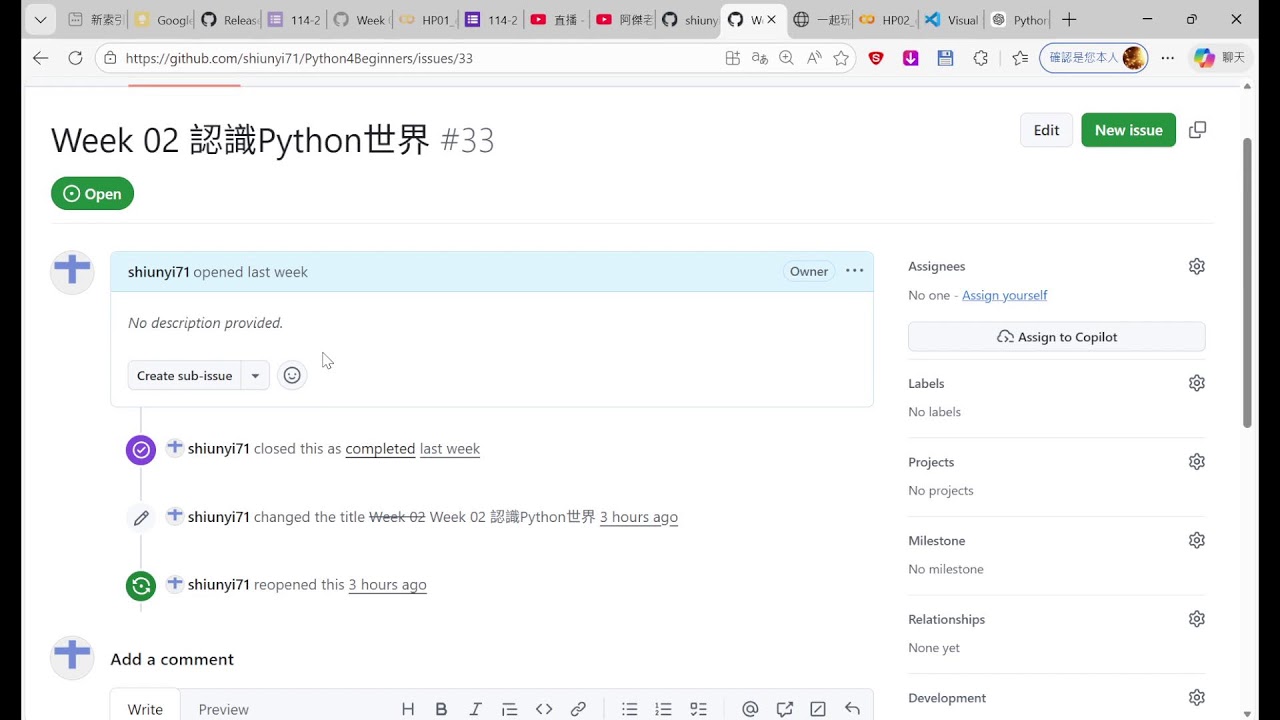Image resolution: width=1280 pixels, height=720 pixels.
Task: Click '3 hours ago' in title change event
Action: point(639,517)
